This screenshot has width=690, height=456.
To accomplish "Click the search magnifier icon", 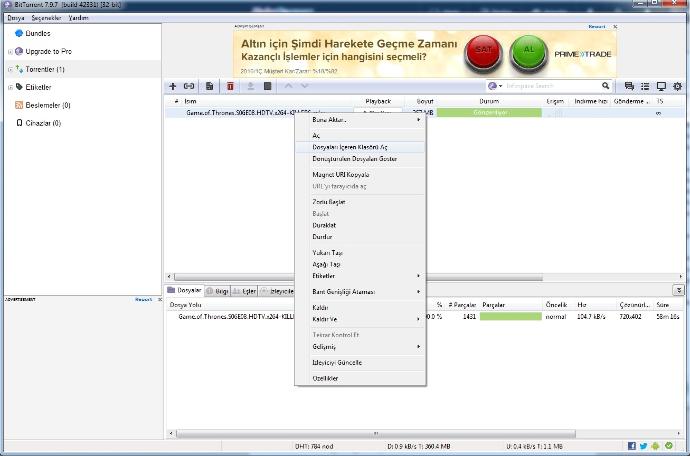I will pyautogui.click(x=606, y=86).
